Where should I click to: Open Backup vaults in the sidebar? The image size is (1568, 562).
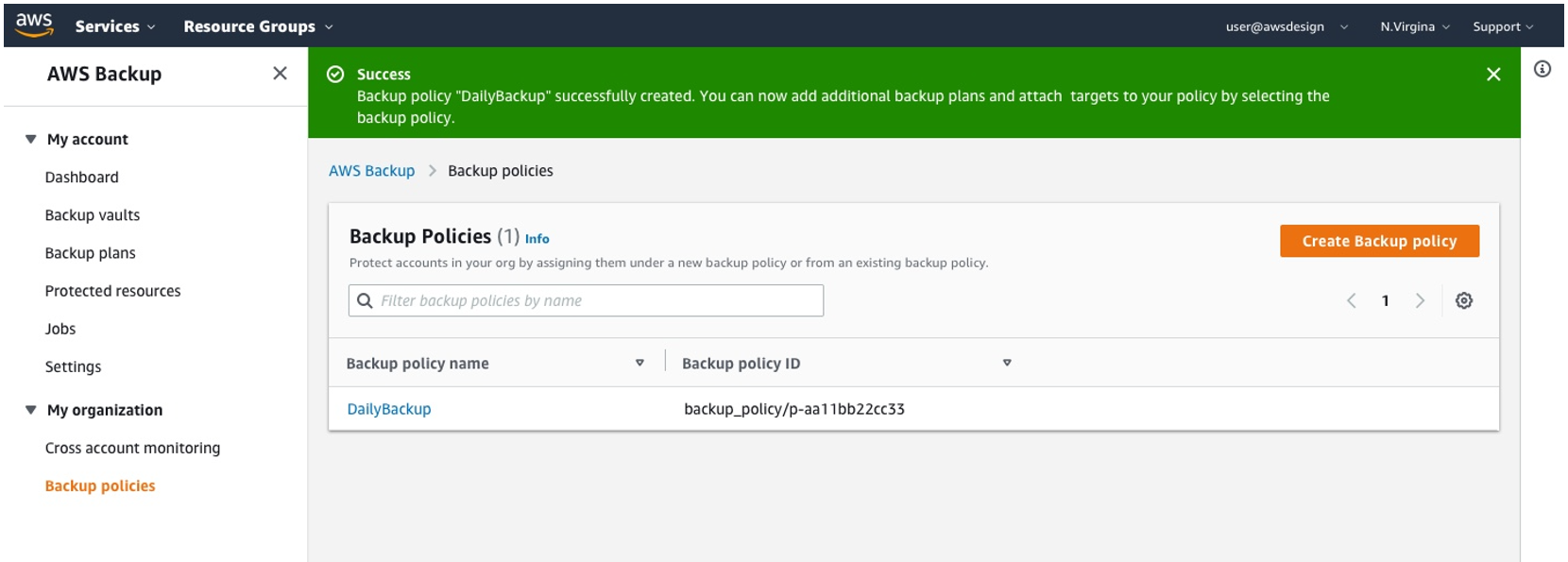[93, 215]
